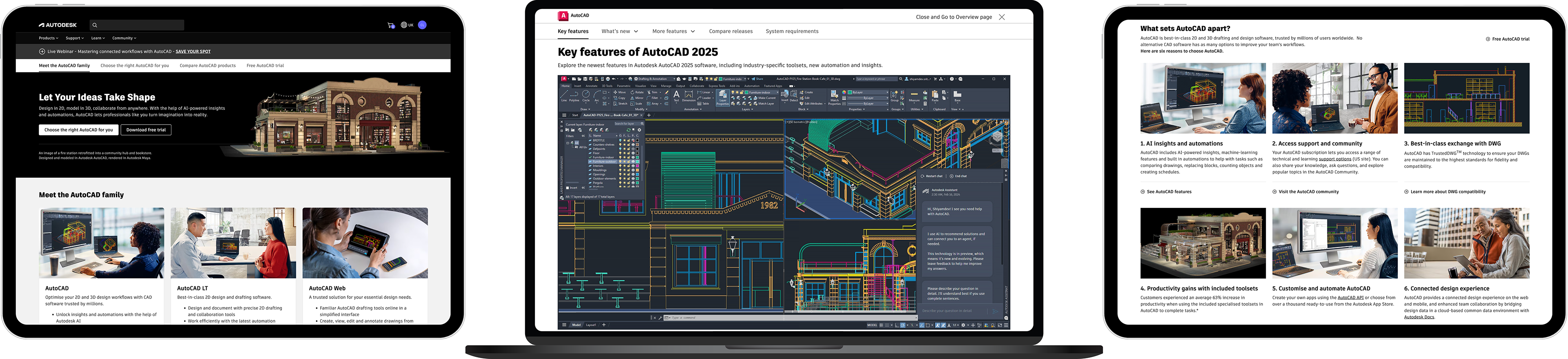Tick the Invert checkbox in layer manager

568,188
